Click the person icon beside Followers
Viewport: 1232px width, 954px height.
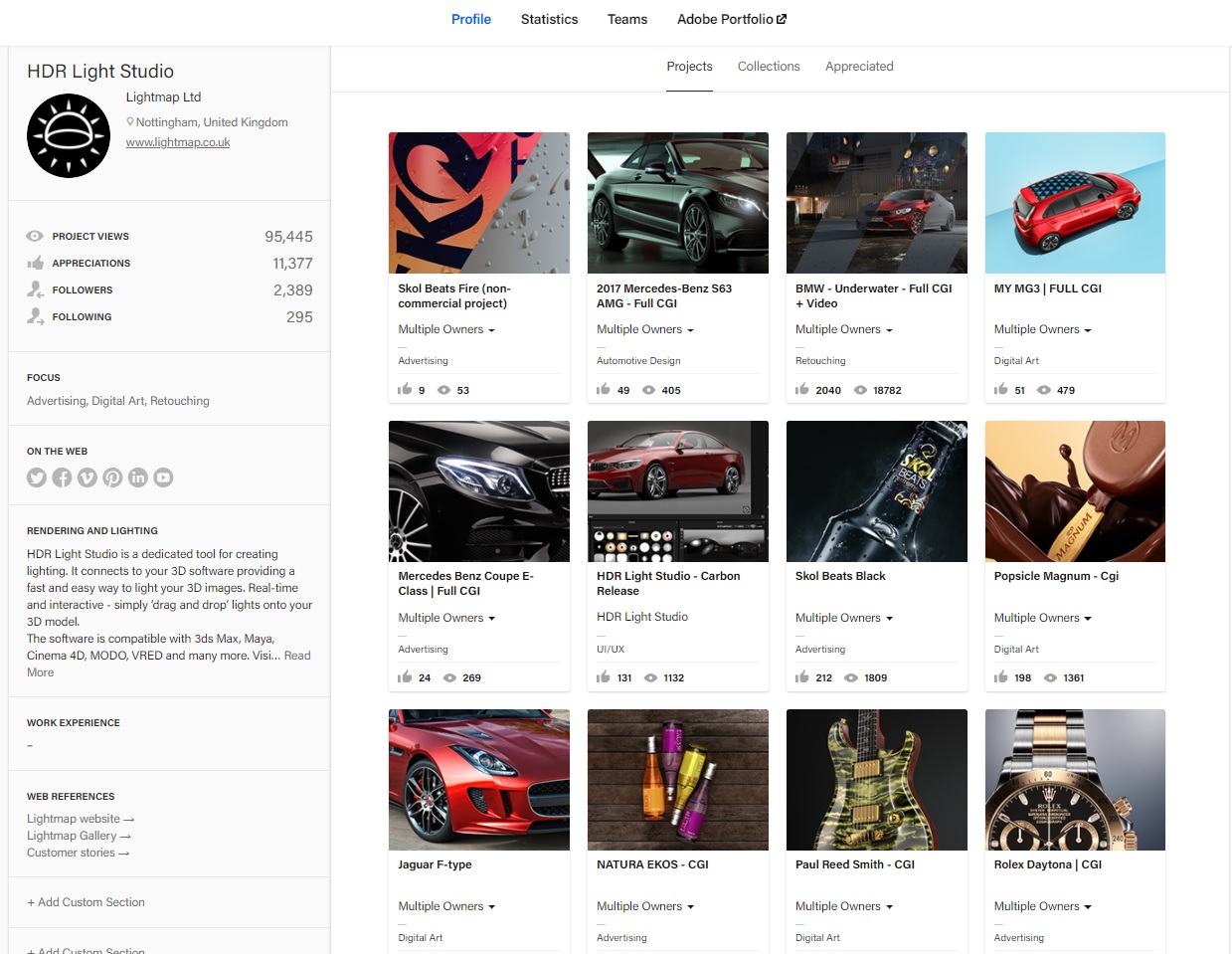coord(35,289)
